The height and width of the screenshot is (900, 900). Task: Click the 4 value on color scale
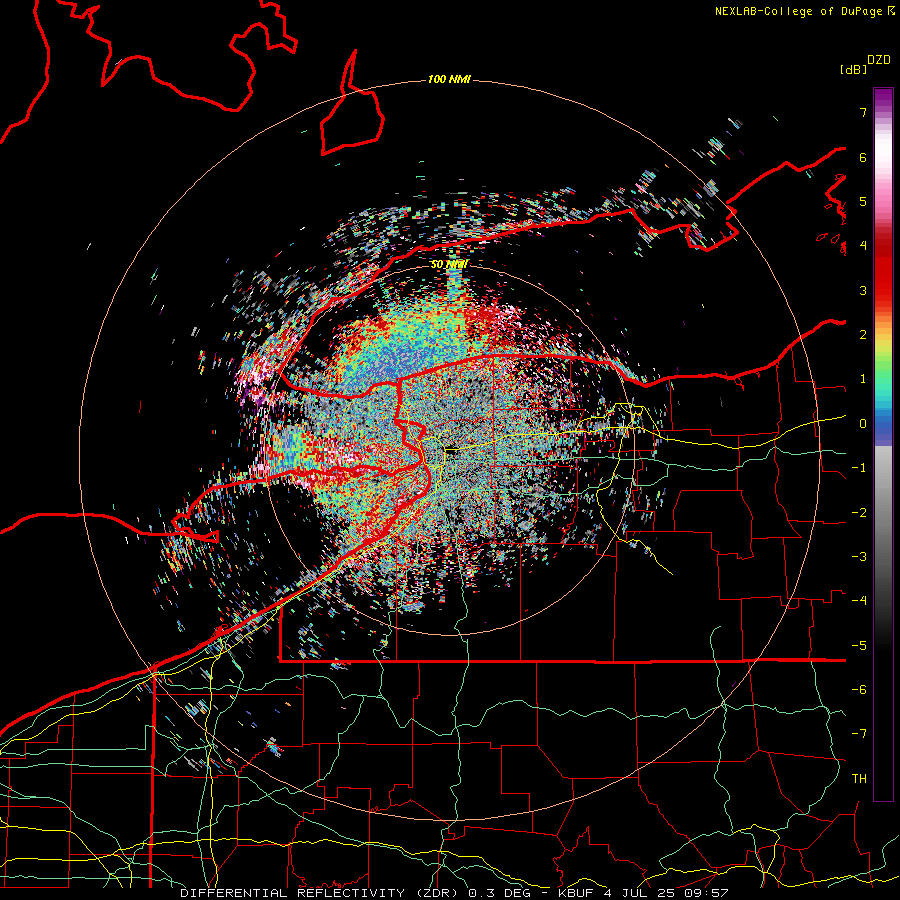[x=863, y=245]
